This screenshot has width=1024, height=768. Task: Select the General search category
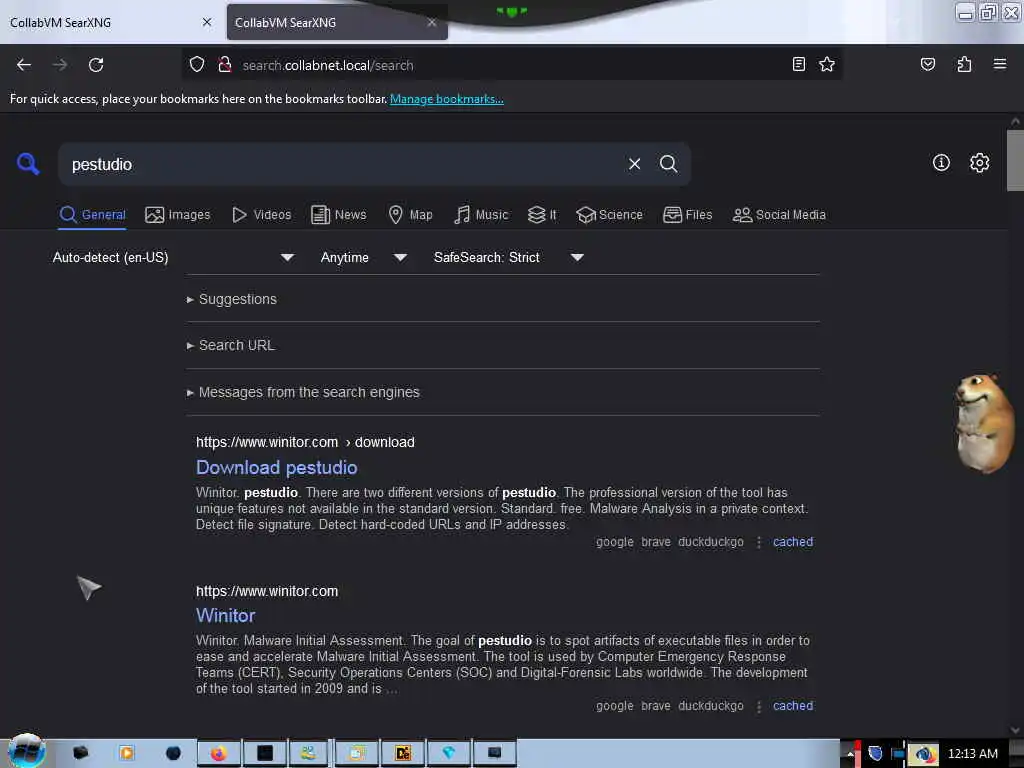[x=92, y=214]
